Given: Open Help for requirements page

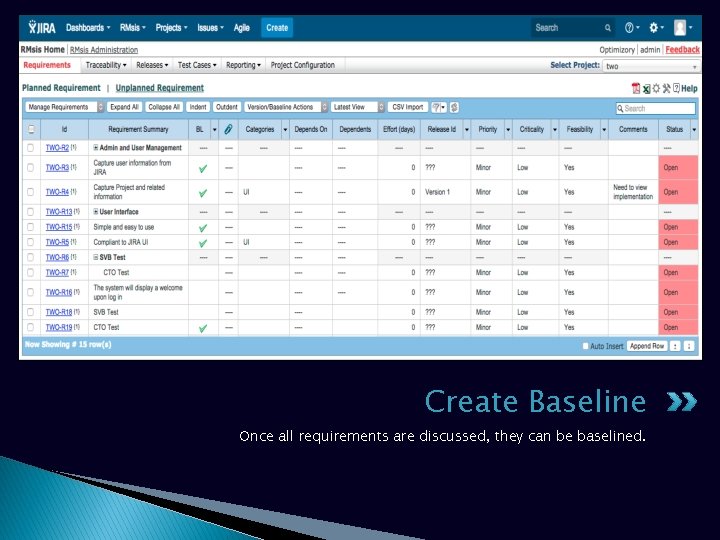Looking at the screenshot, I should (x=685, y=88).
